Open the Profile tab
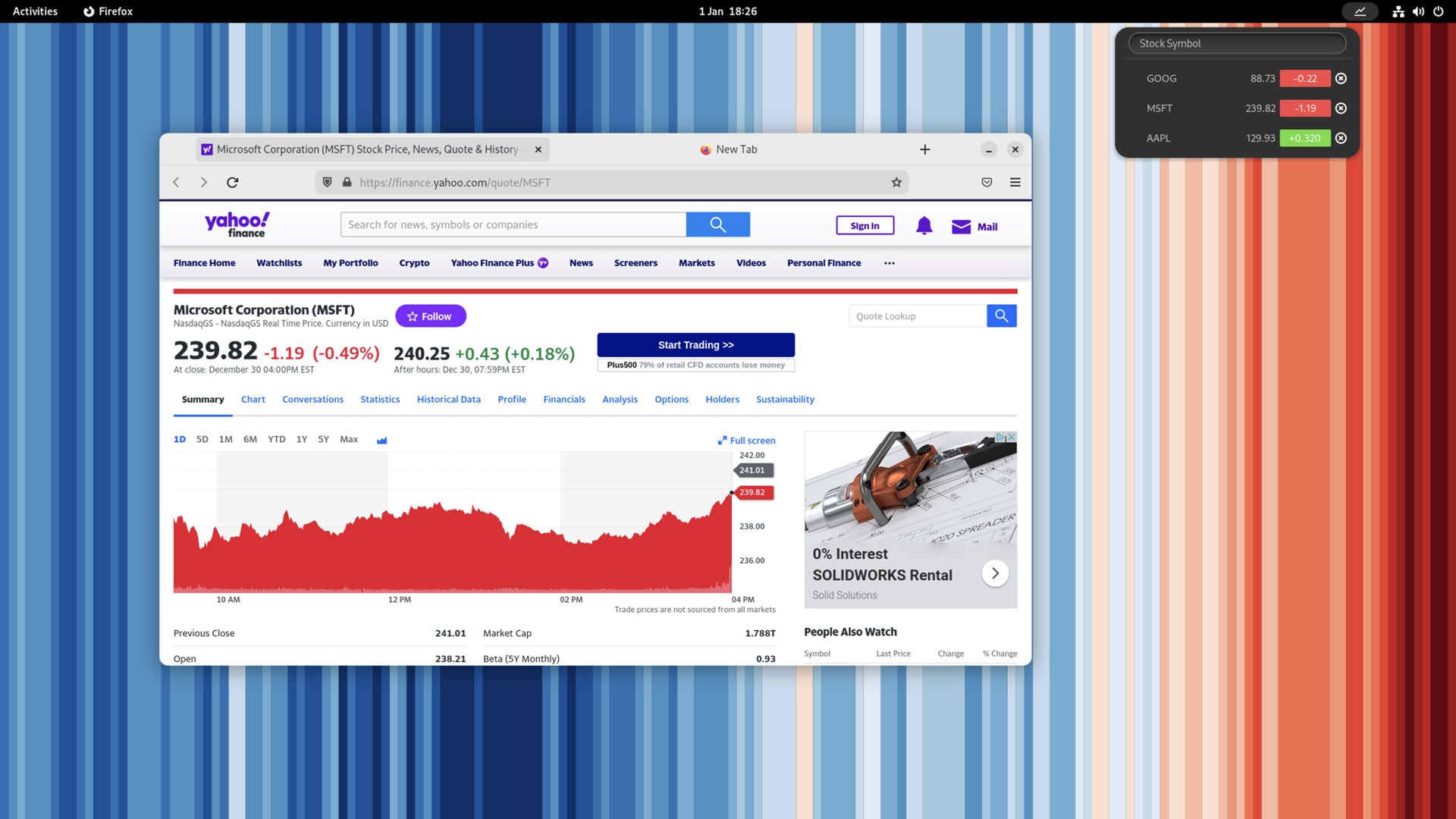 (512, 400)
